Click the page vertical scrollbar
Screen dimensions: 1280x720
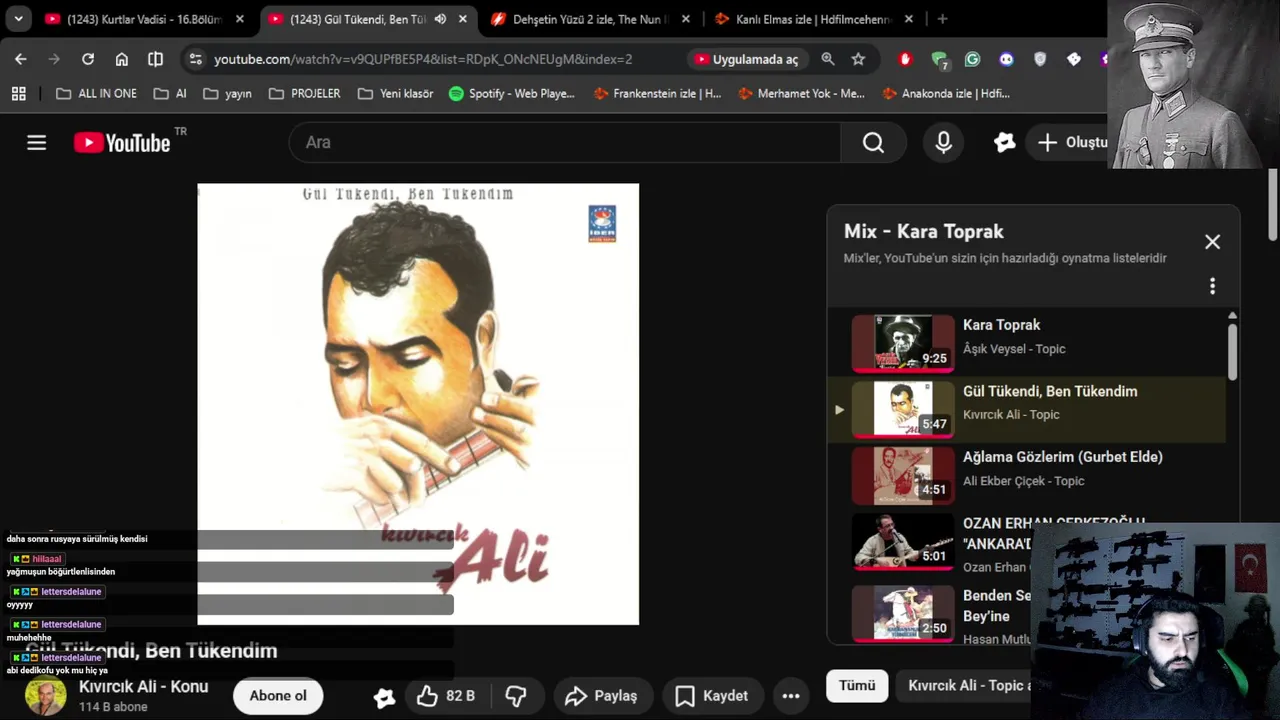click(1273, 205)
